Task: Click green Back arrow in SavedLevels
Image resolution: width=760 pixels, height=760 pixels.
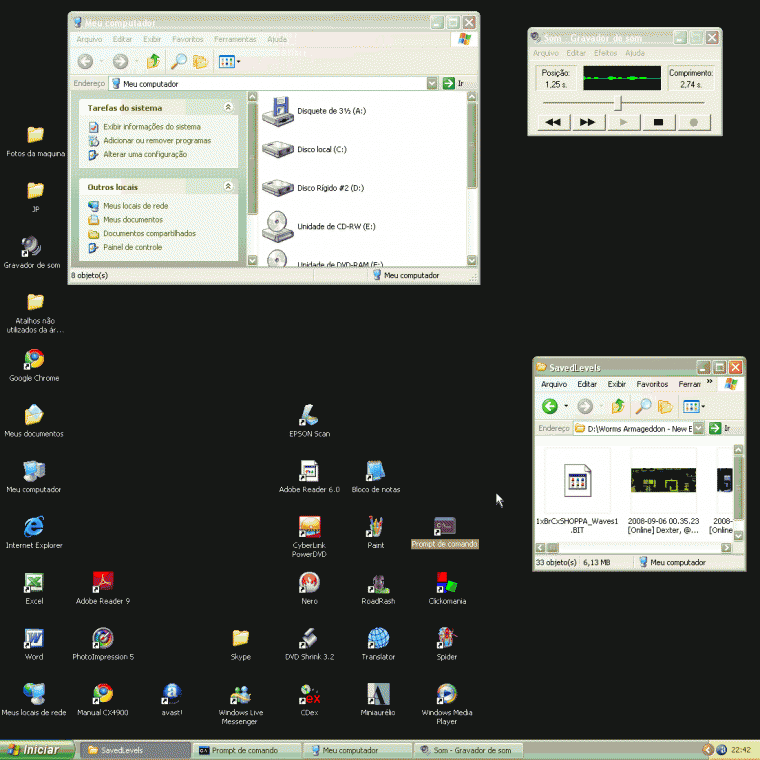Action: pyautogui.click(x=550, y=406)
